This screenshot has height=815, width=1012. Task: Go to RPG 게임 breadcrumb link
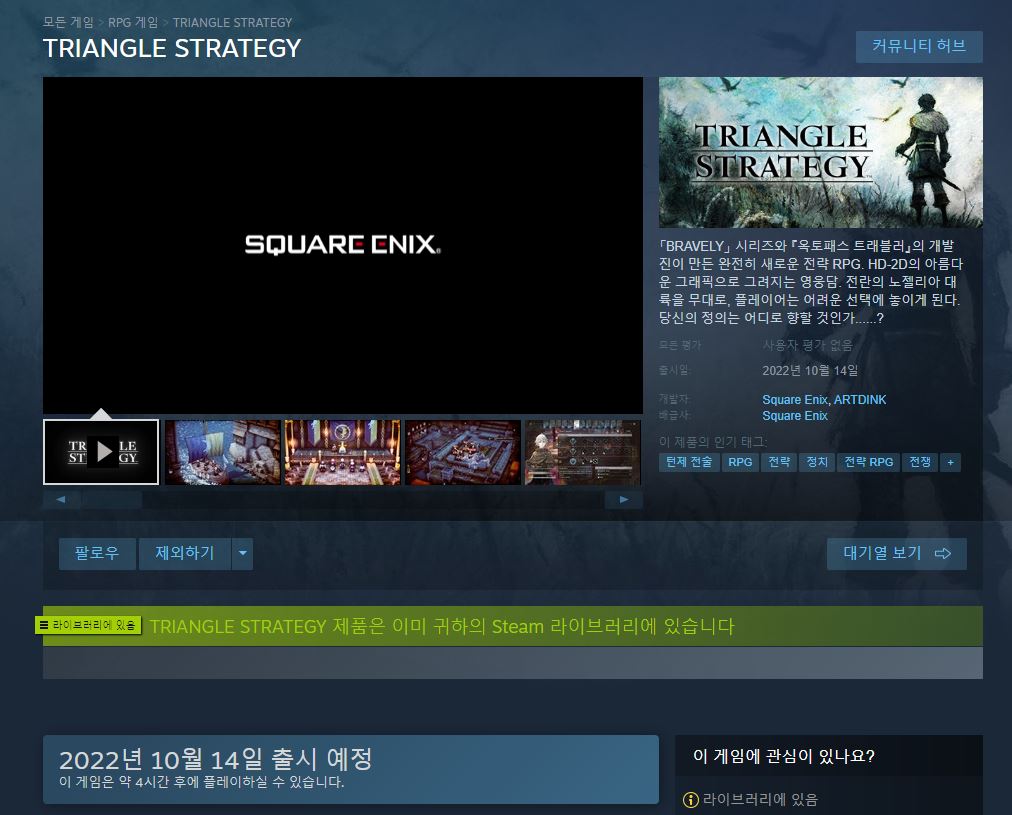click(133, 23)
